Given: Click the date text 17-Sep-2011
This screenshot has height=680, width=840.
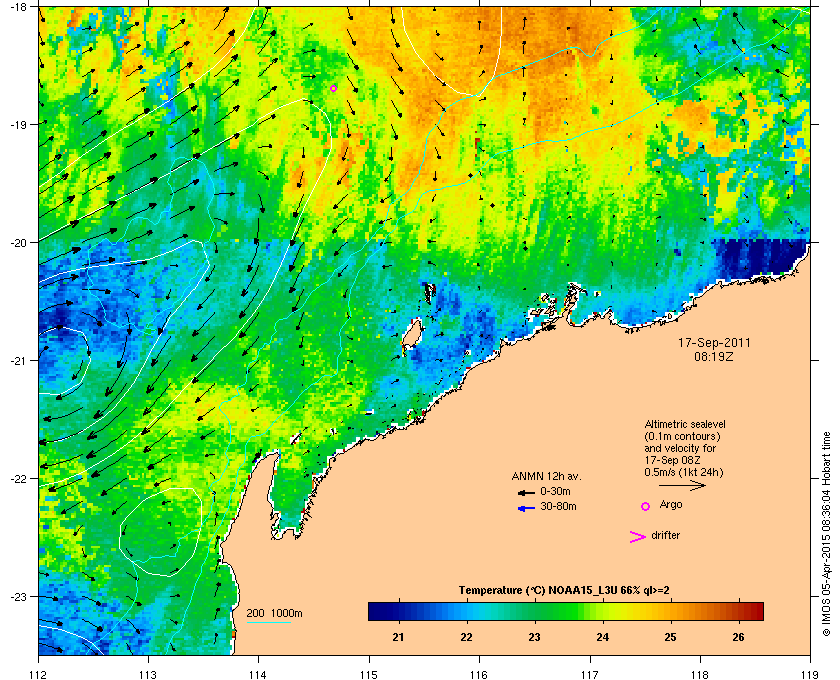Looking at the screenshot, I should pyautogui.click(x=714, y=343).
